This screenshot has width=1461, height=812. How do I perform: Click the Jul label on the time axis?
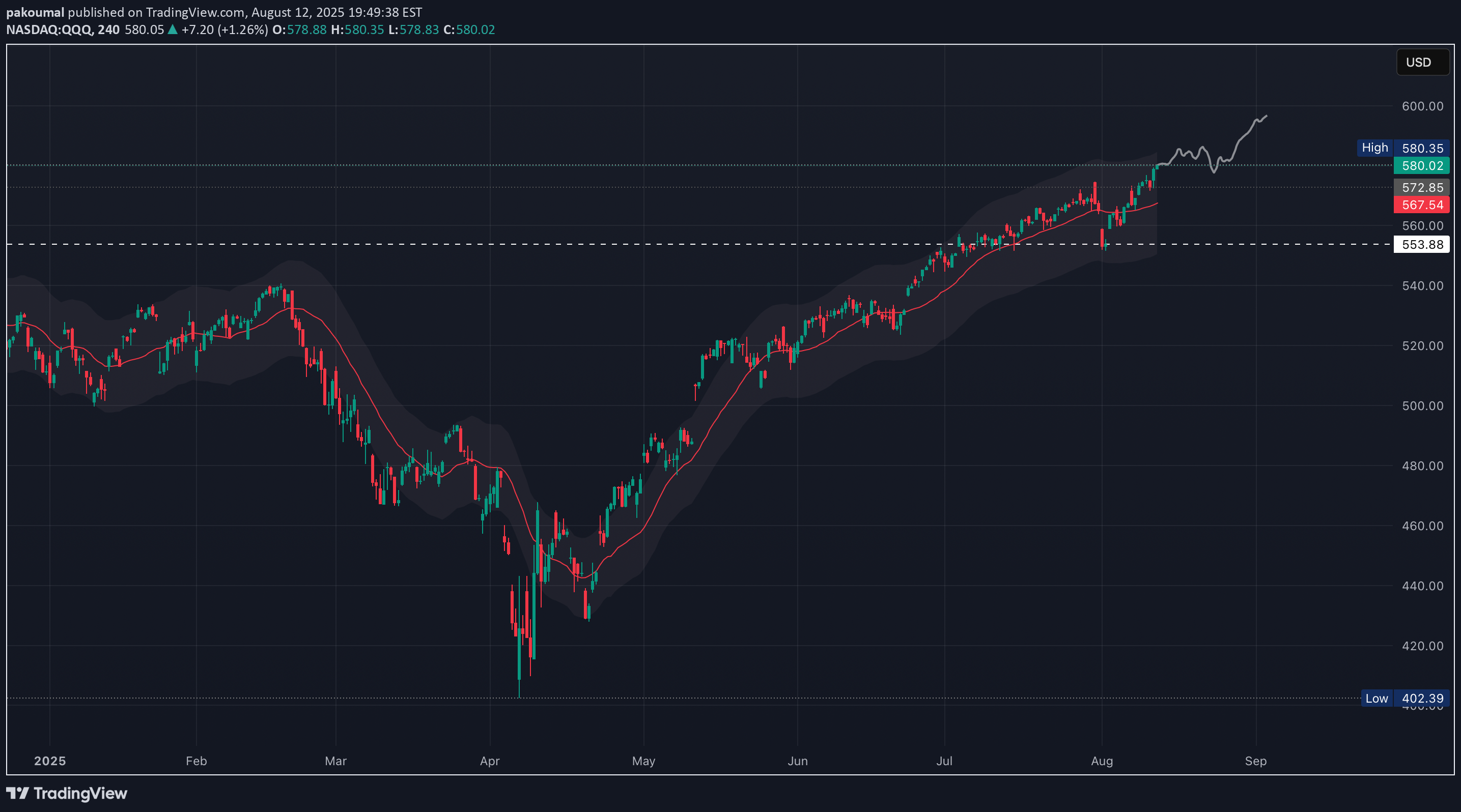pos(944,761)
